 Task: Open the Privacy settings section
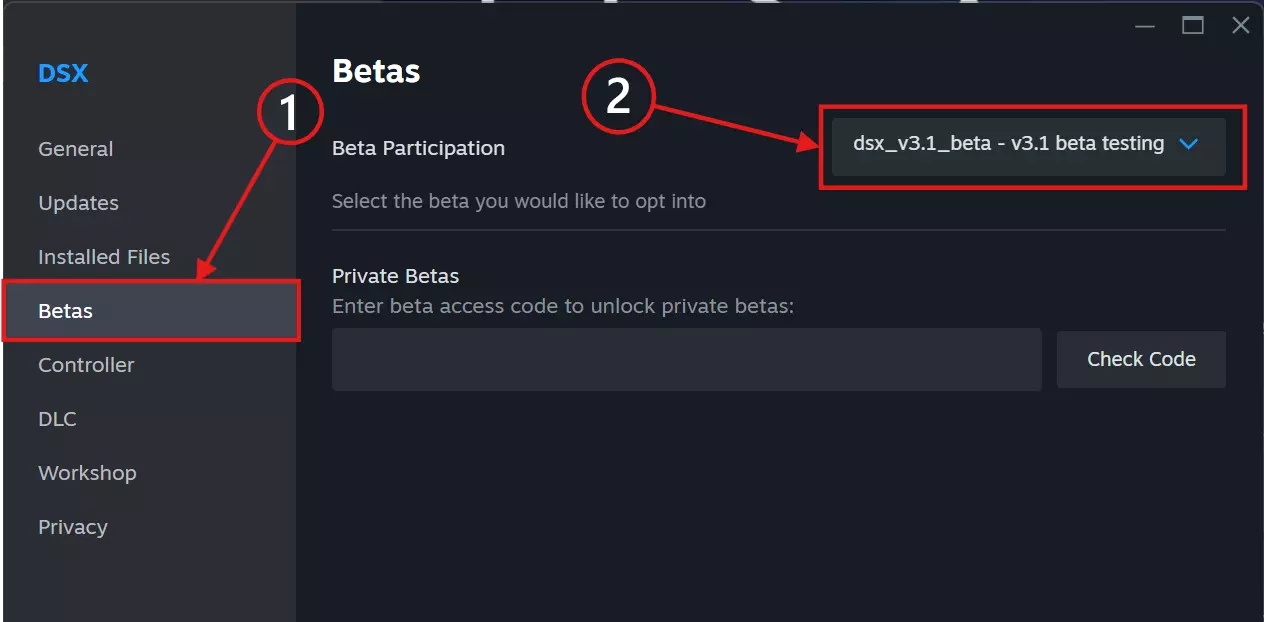[x=72, y=527]
